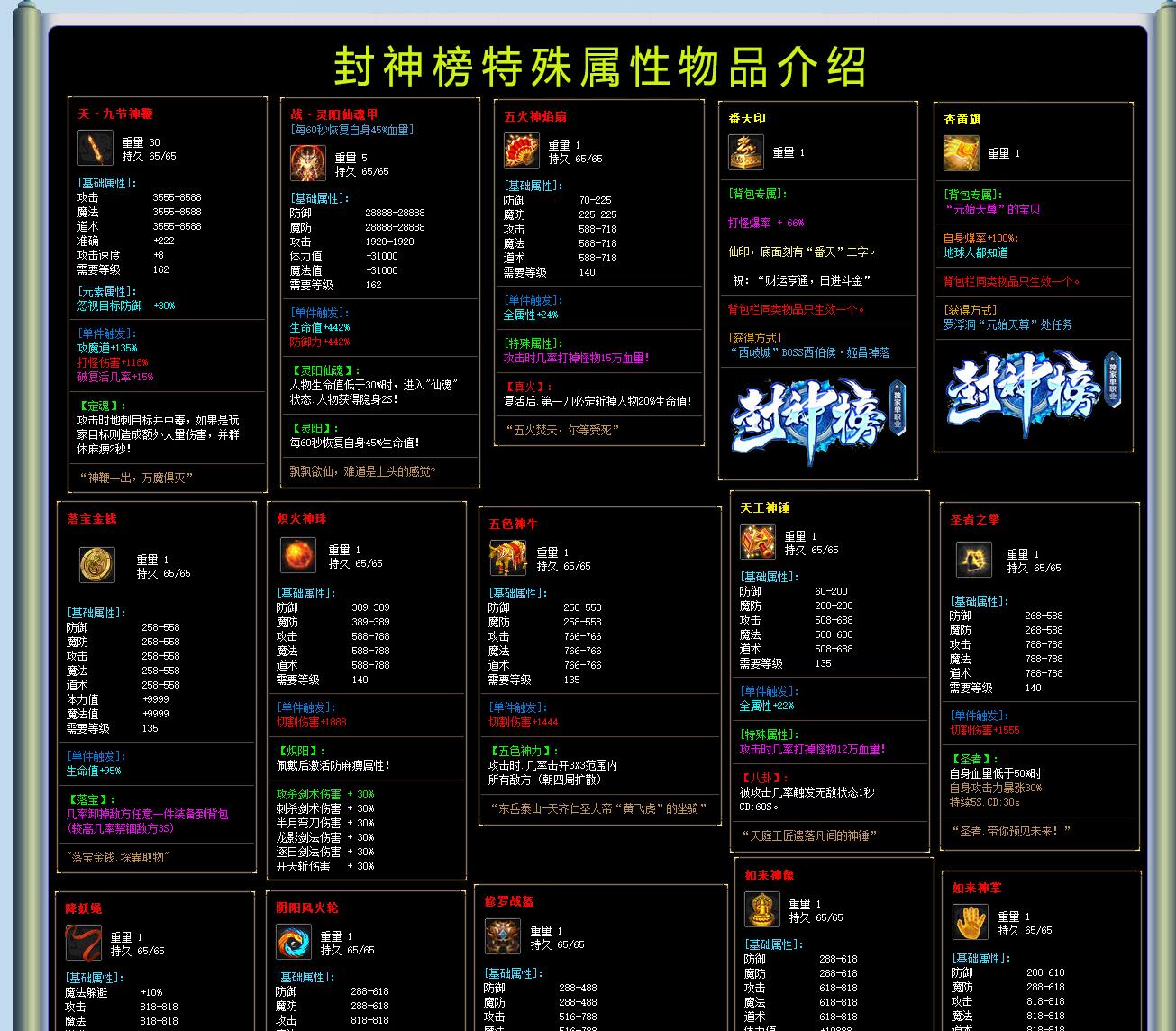1176x1031 pixels.
Task: Click text [每60秒恢复自身45%血量]
Action: [x=352, y=130]
